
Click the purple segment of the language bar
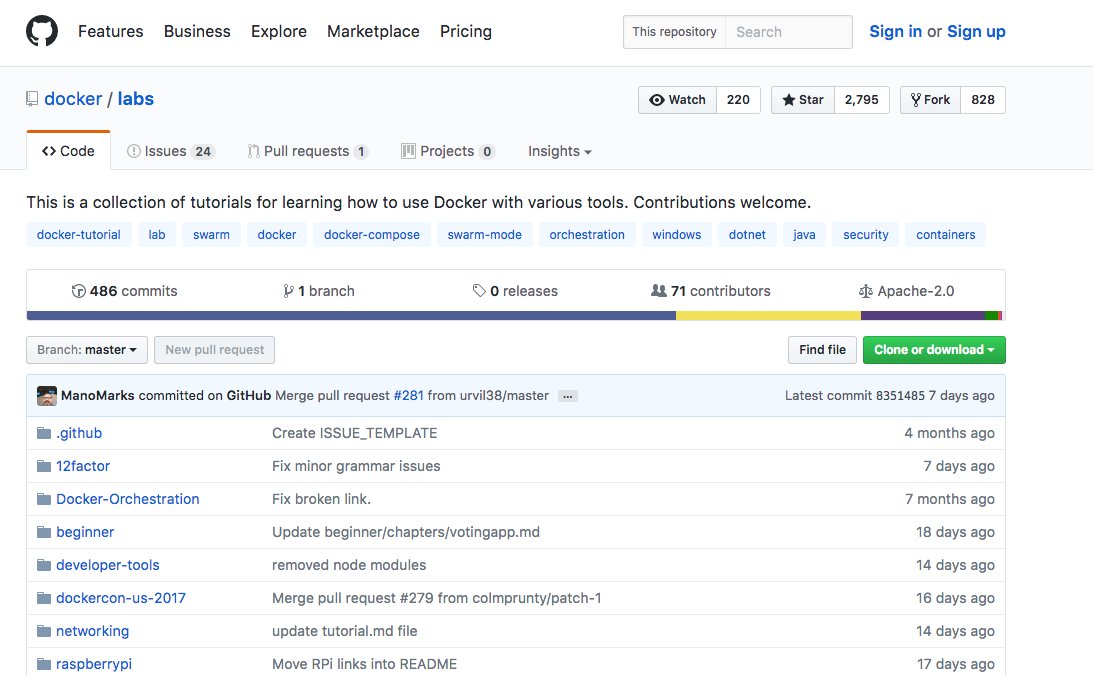[923, 316]
